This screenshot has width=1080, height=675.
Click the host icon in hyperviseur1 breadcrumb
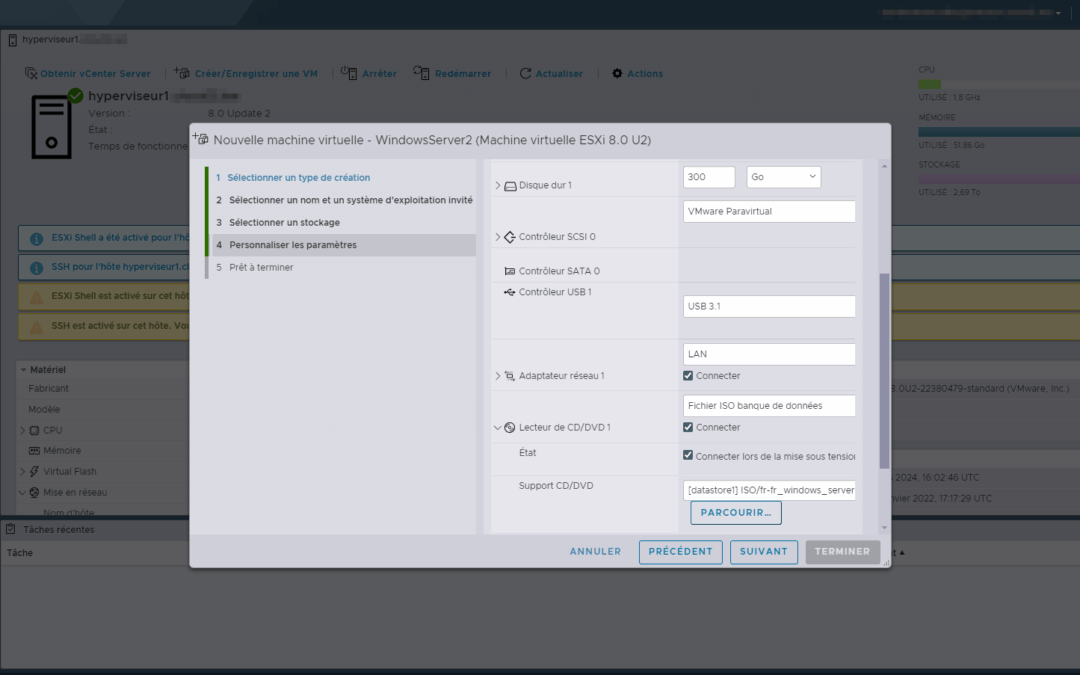tap(12, 41)
